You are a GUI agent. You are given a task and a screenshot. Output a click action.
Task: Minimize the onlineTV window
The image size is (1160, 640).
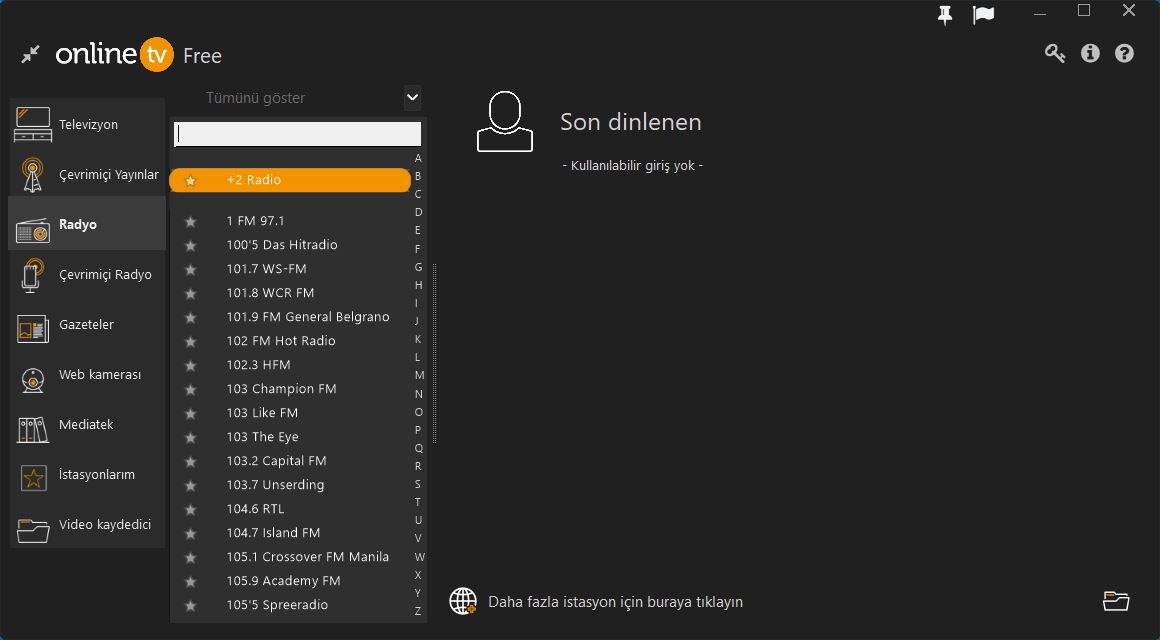[x=1040, y=13]
